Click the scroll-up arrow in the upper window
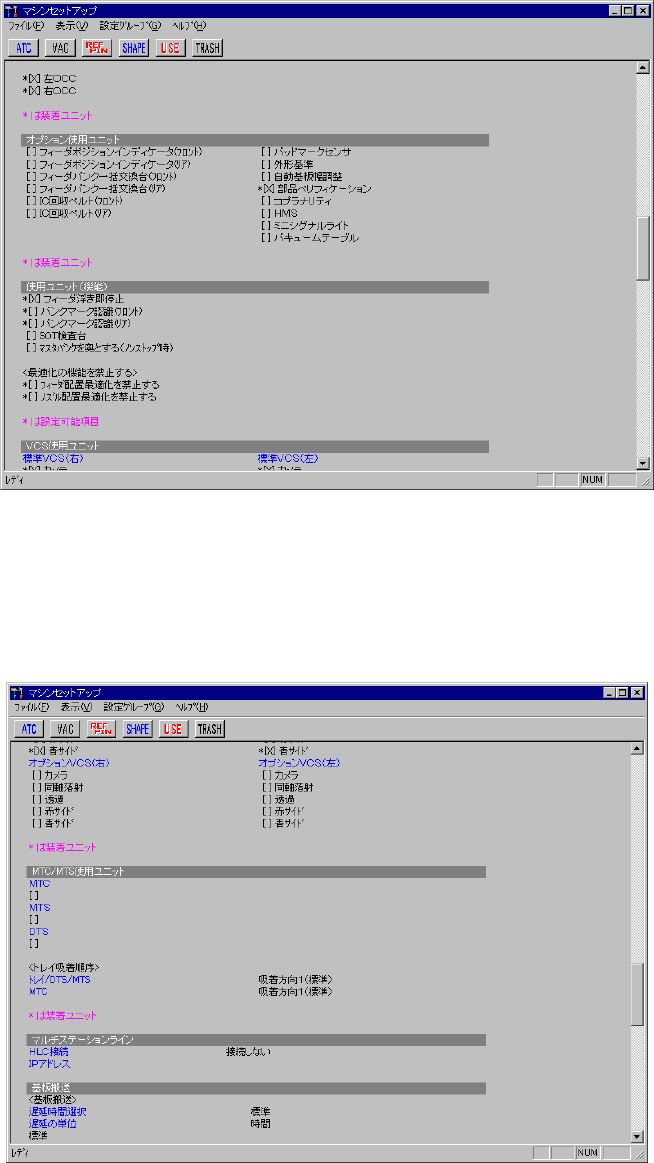This screenshot has height=1163, width=654. [643, 68]
